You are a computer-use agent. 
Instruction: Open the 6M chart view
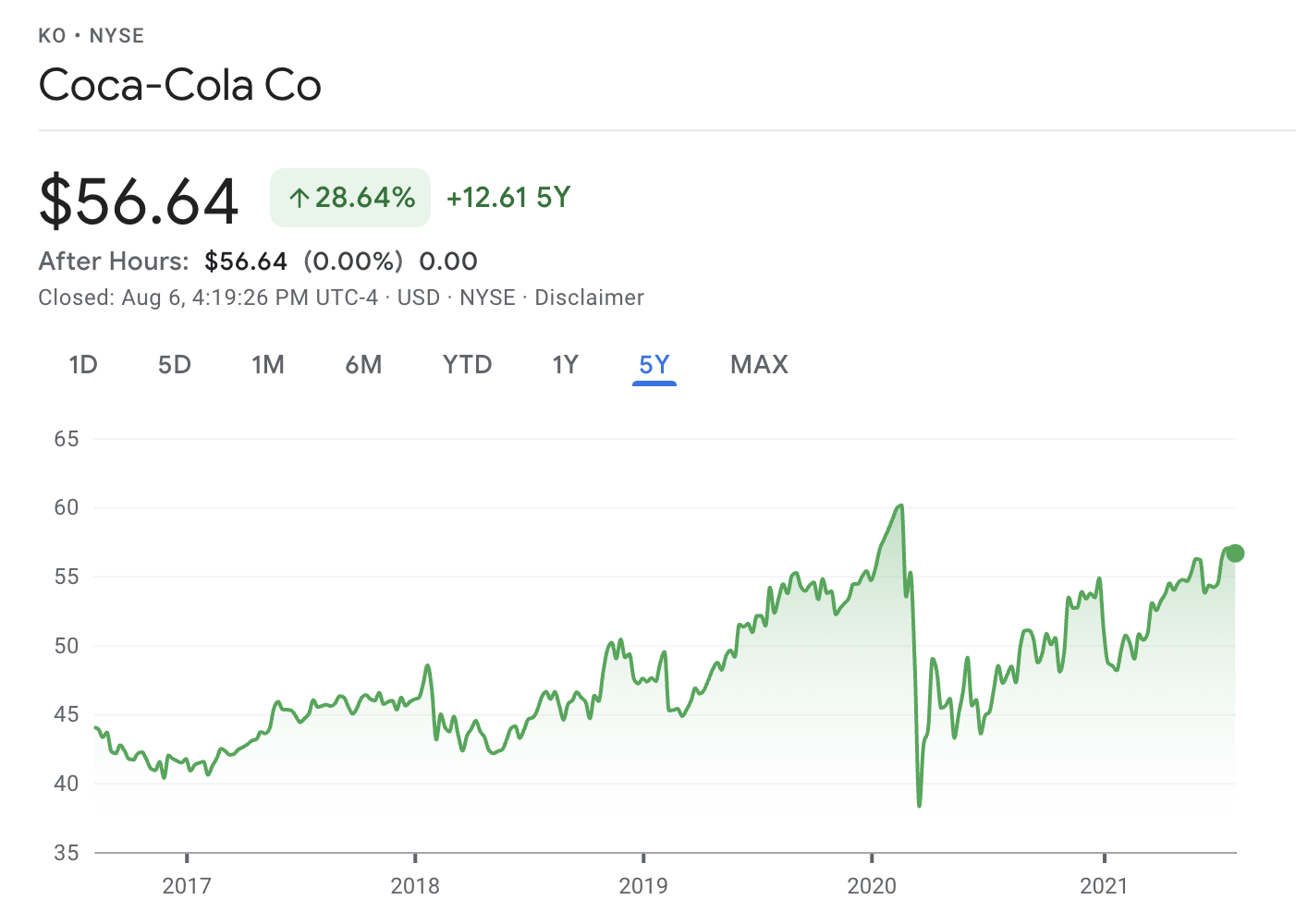click(363, 365)
